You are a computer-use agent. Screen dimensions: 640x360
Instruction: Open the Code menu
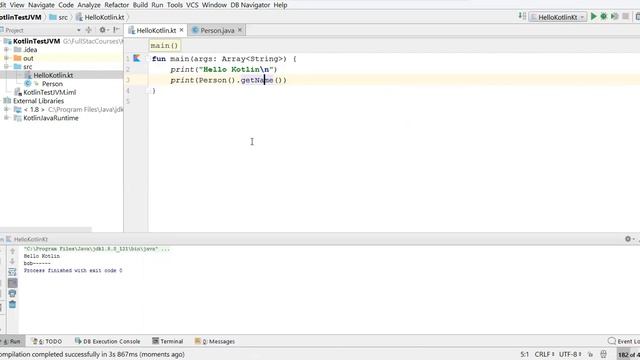tap(66, 5)
